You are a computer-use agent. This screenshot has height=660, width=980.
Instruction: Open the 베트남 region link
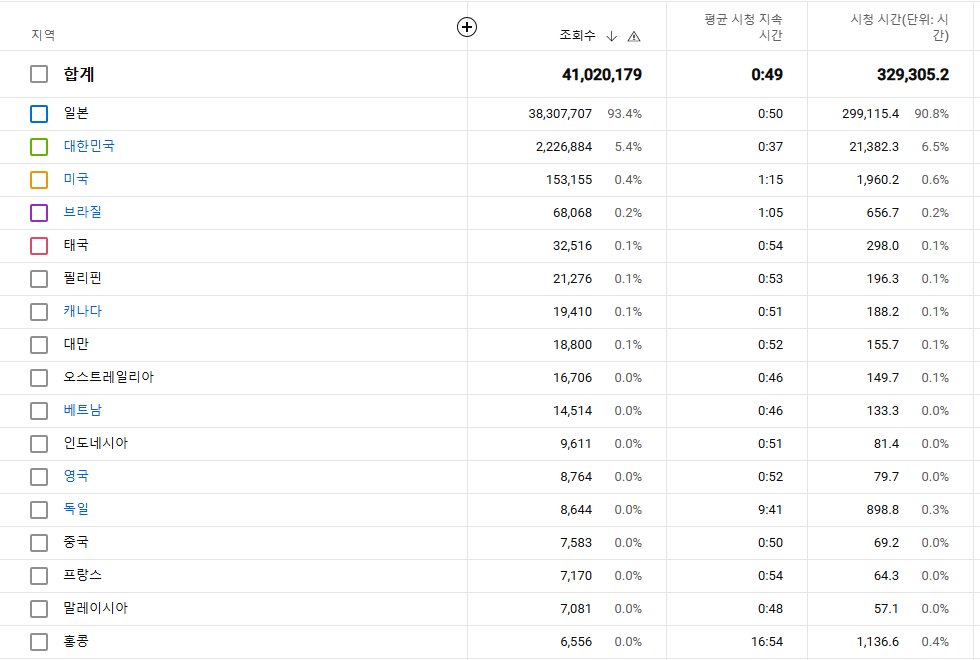pyautogui.click(x=82, y=410)
